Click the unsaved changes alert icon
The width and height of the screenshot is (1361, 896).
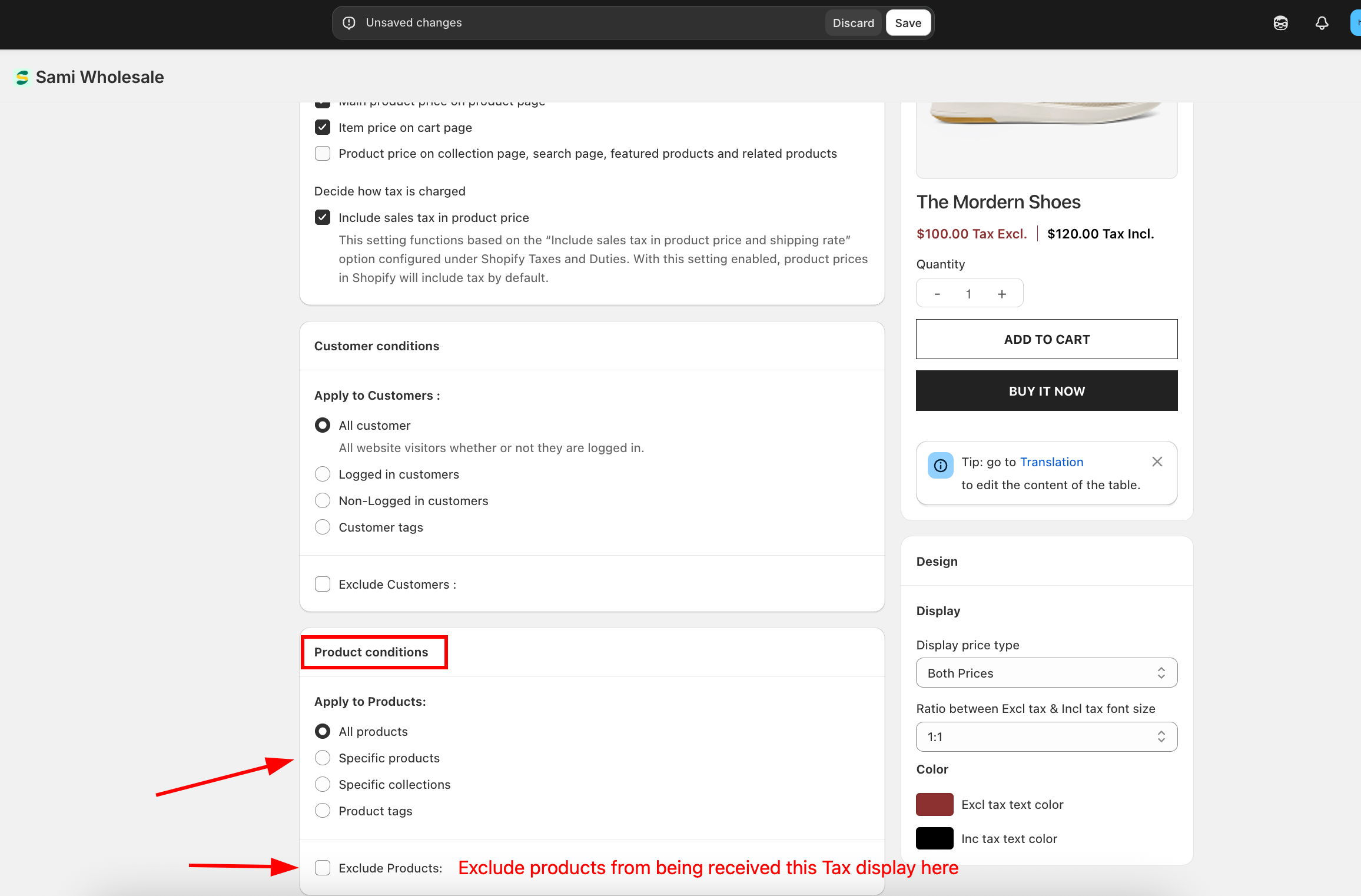coord(349,23)
